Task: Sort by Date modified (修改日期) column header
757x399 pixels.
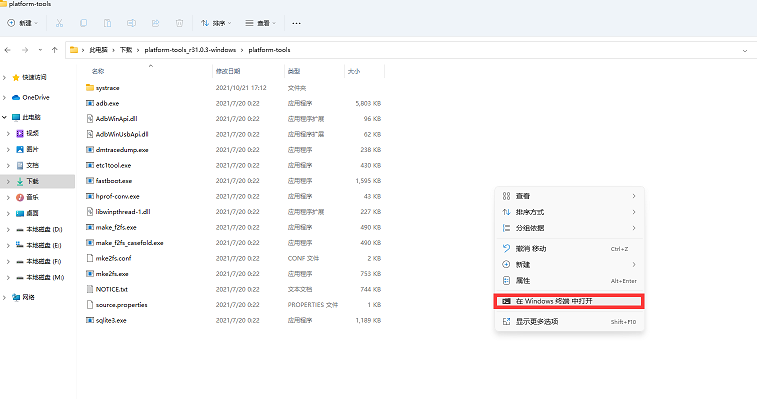Action: coord(228,71)
